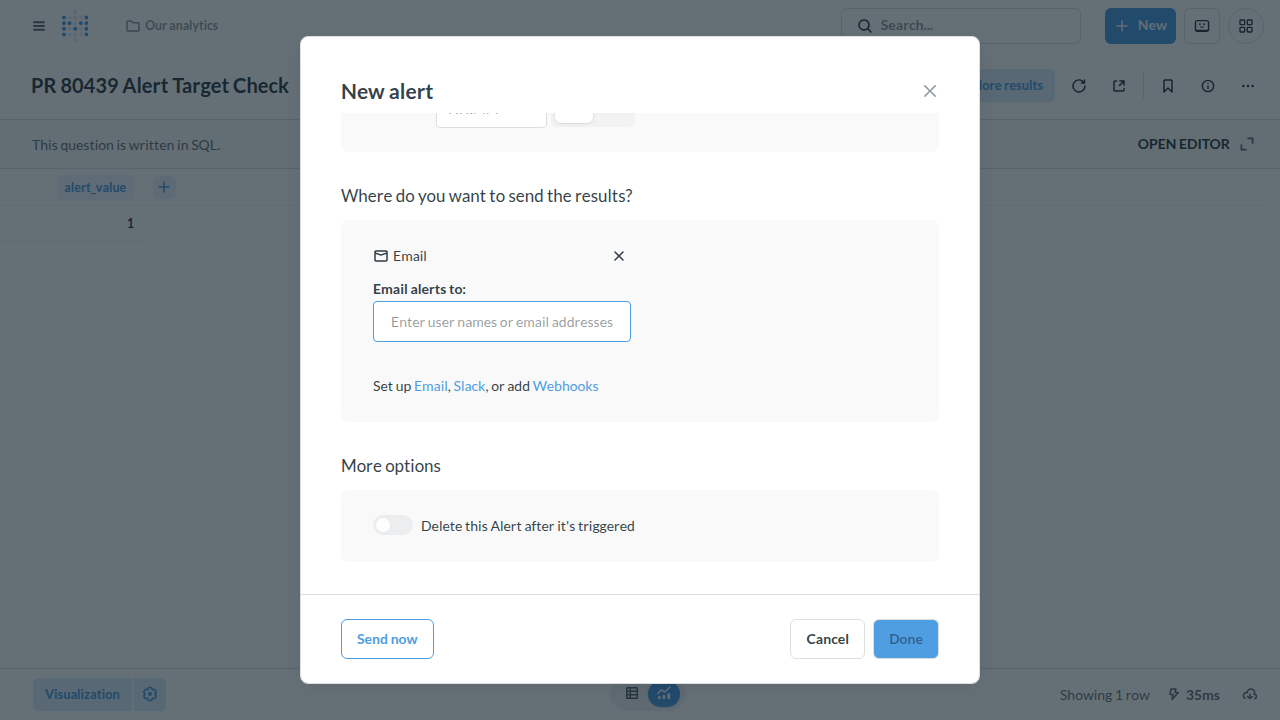
Task: Open the Webhooks link
Action: [566, 386]
